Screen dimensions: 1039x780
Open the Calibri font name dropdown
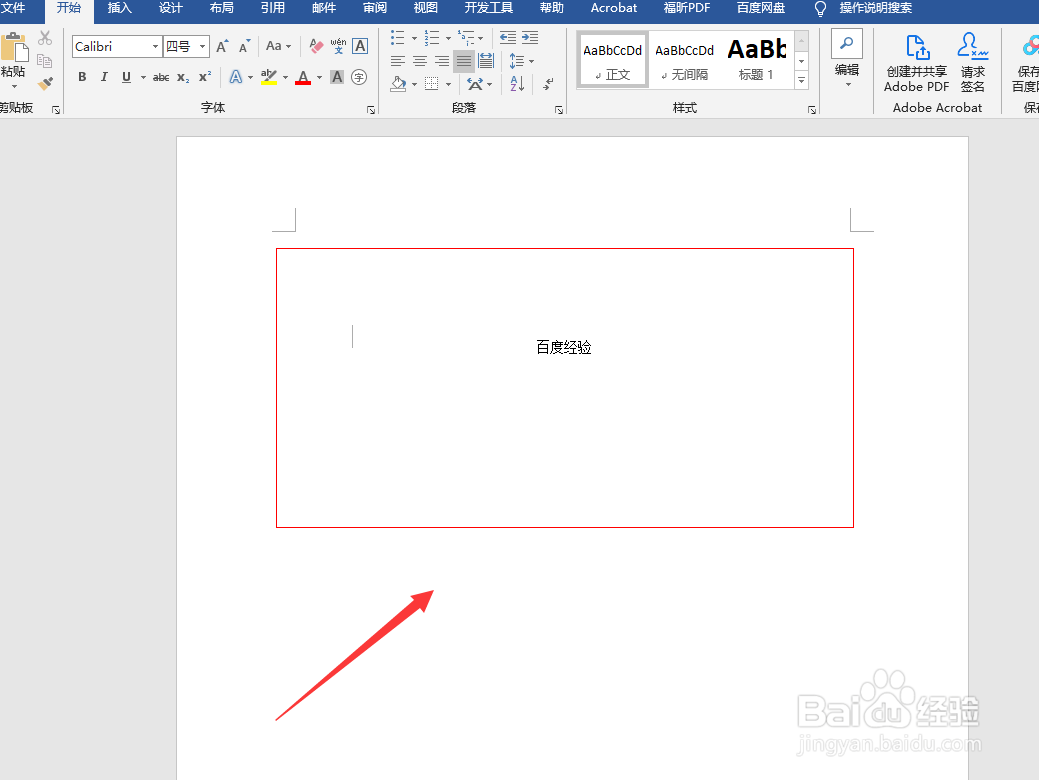155,46
